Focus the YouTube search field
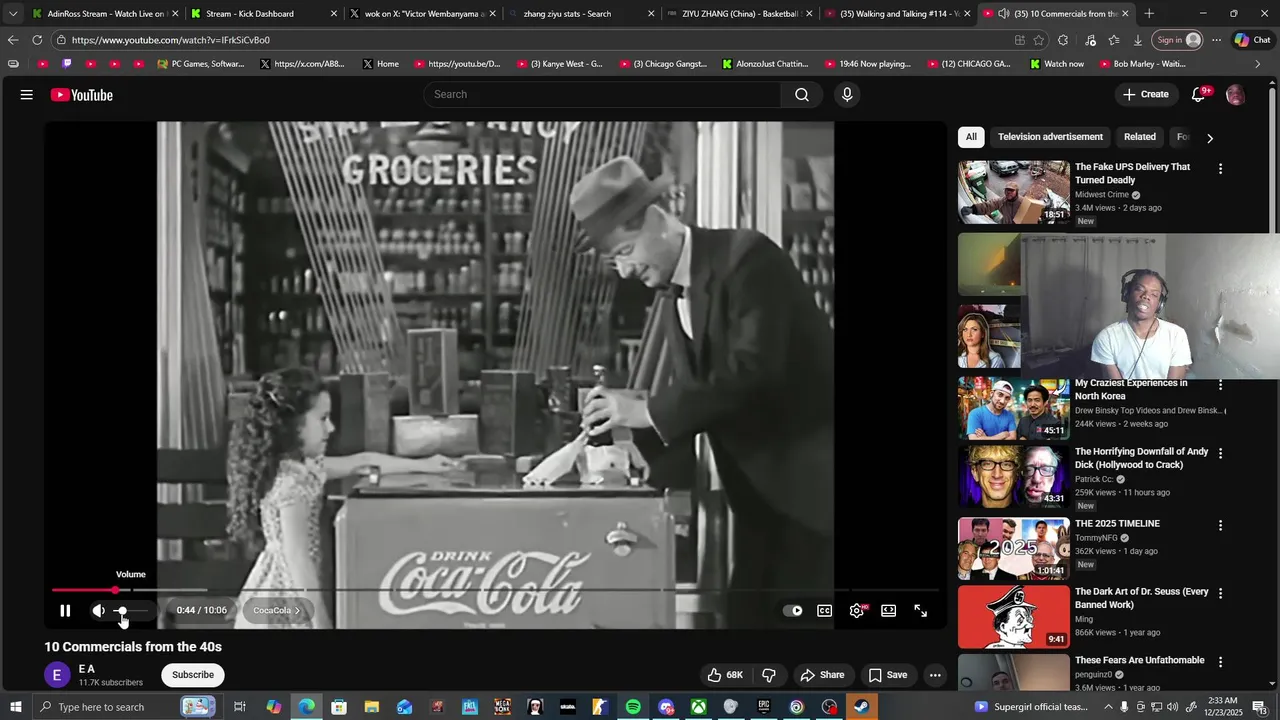1280x720 pixels. pyautogui.click(x=603, y=94)
